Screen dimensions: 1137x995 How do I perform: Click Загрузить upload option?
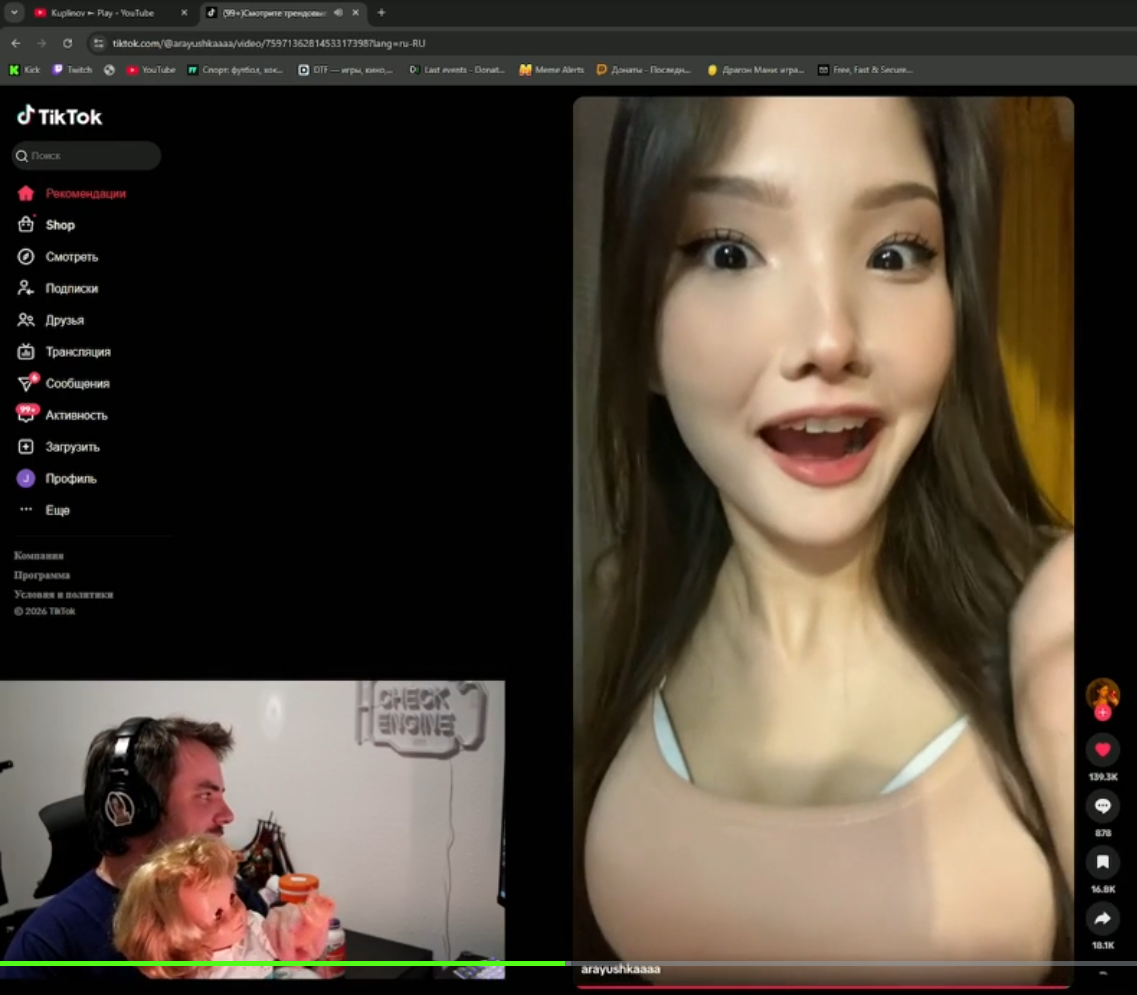[58, 447]
